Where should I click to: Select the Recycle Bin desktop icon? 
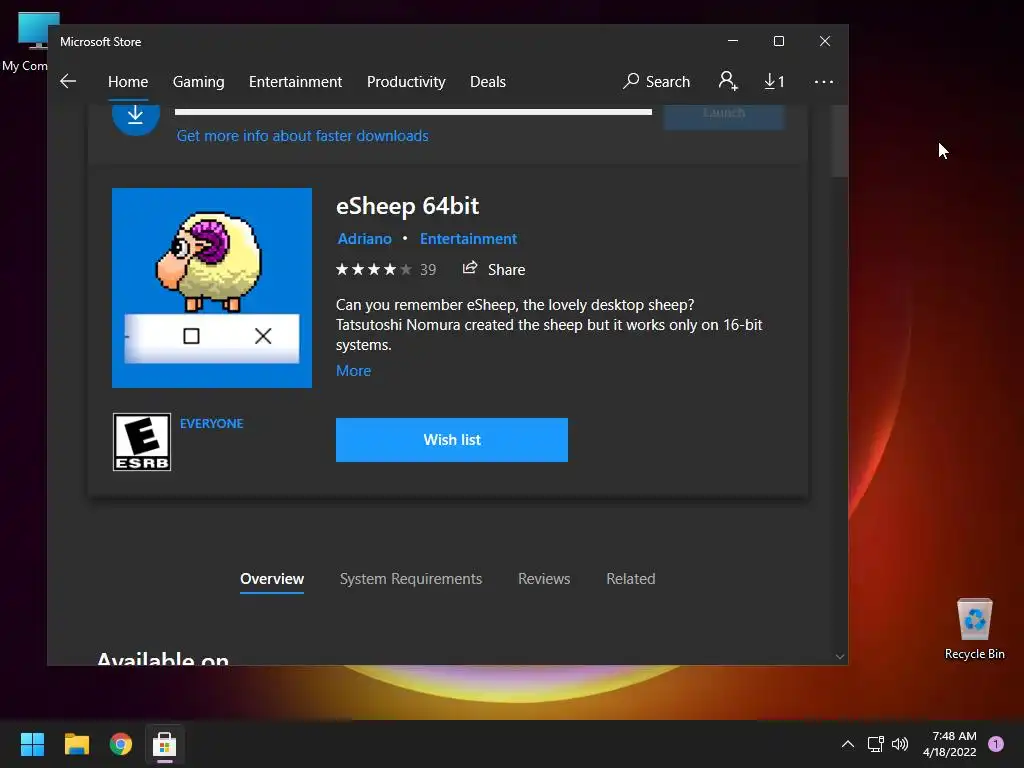coord(974,629)
